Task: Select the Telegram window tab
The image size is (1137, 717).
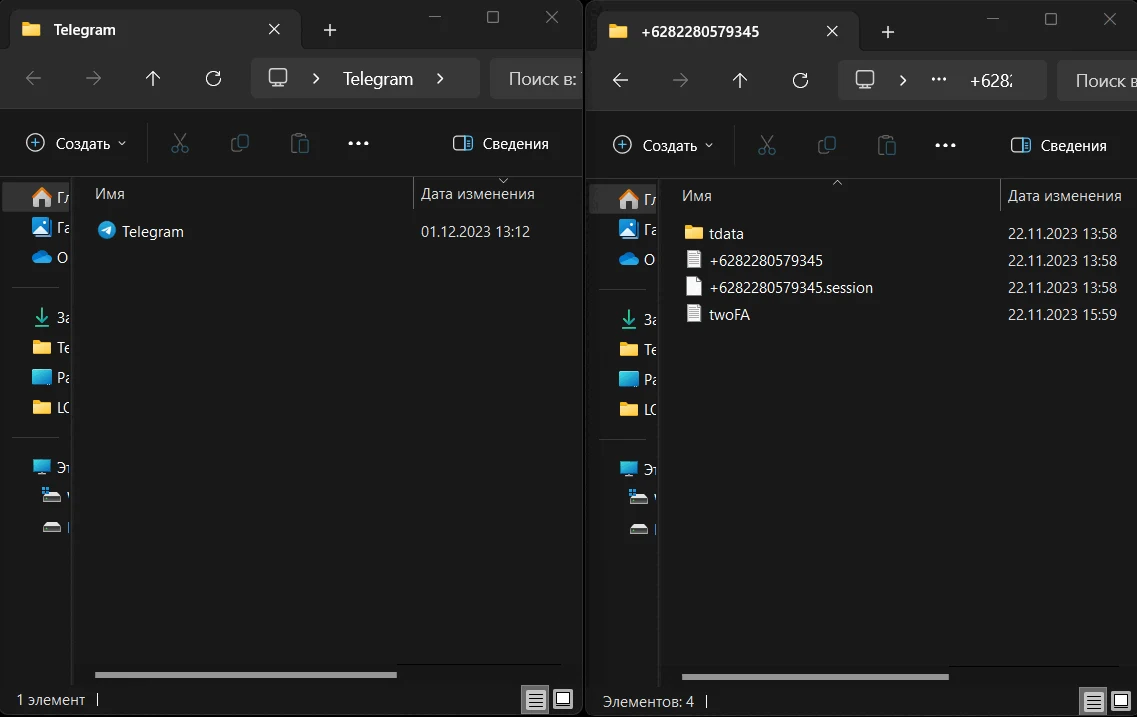Action: 154,30
